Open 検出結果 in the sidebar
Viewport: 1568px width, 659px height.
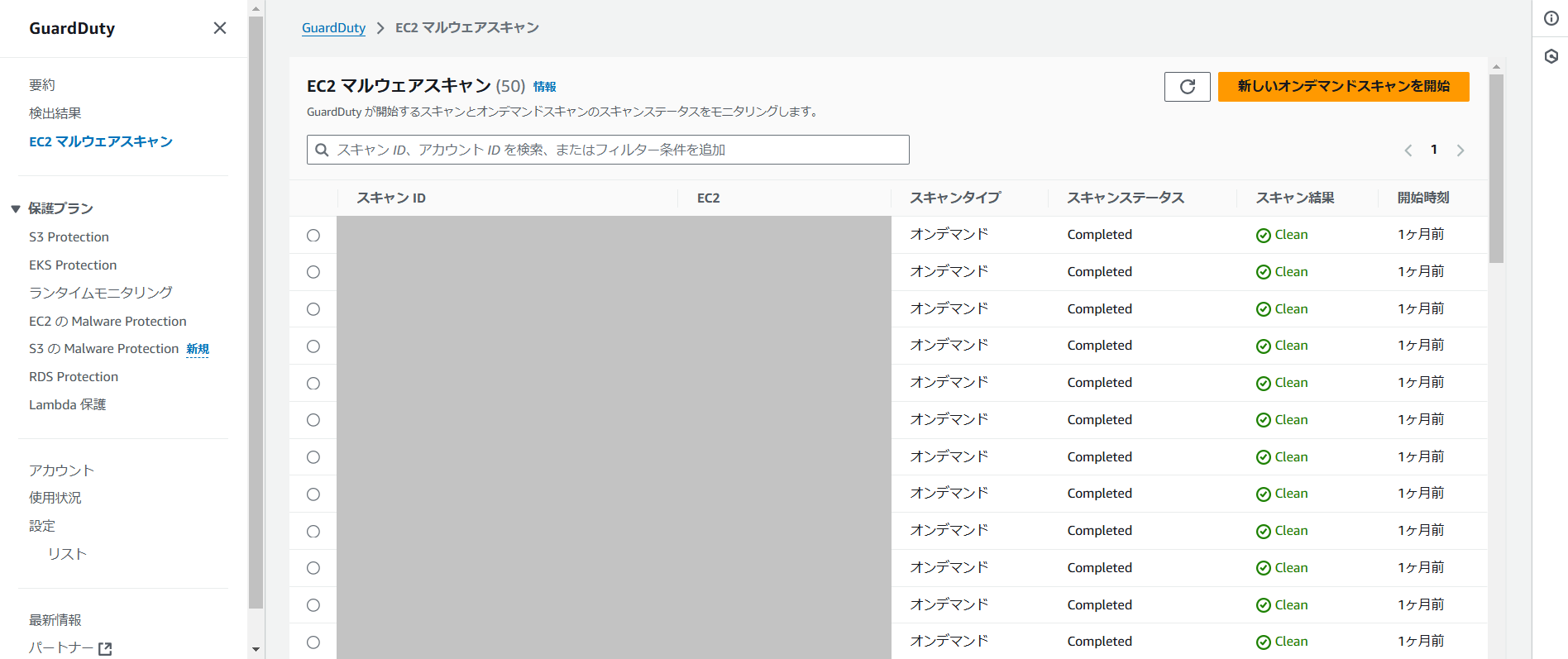(x=55, y=113)
